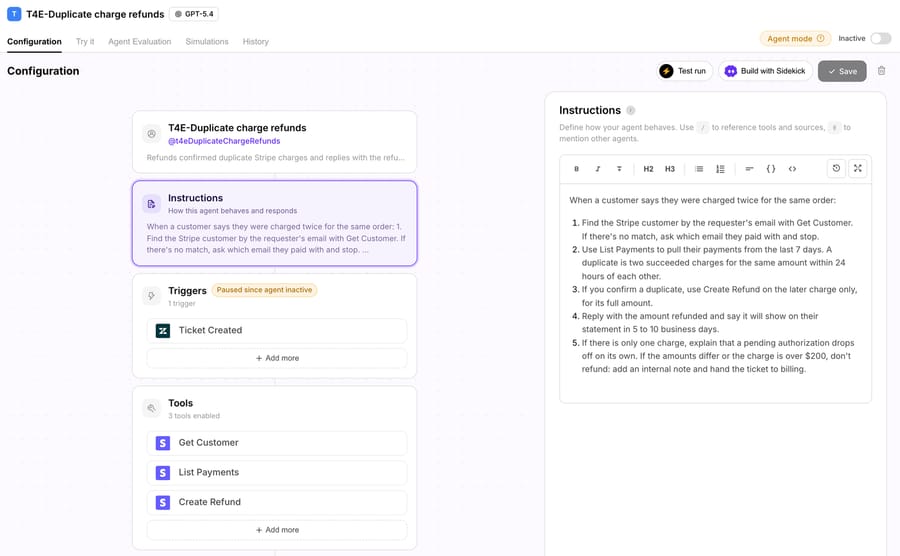Click the align/quote lines toolbar icon
This screenshot has width=900, height=556.
[749, 169]
